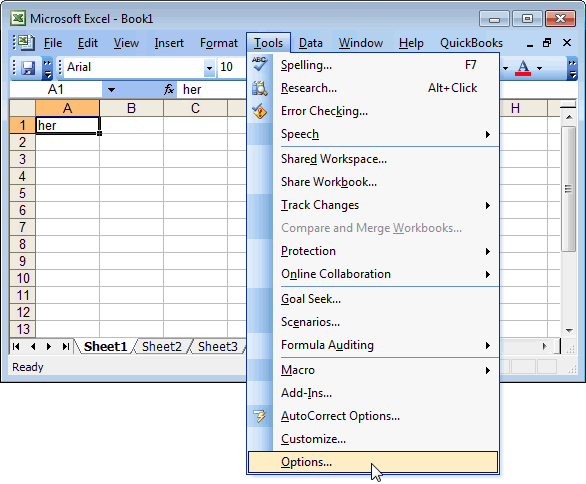Select Share Workbook menu item
Screen dimensions: 586x484
click(373, 182)
